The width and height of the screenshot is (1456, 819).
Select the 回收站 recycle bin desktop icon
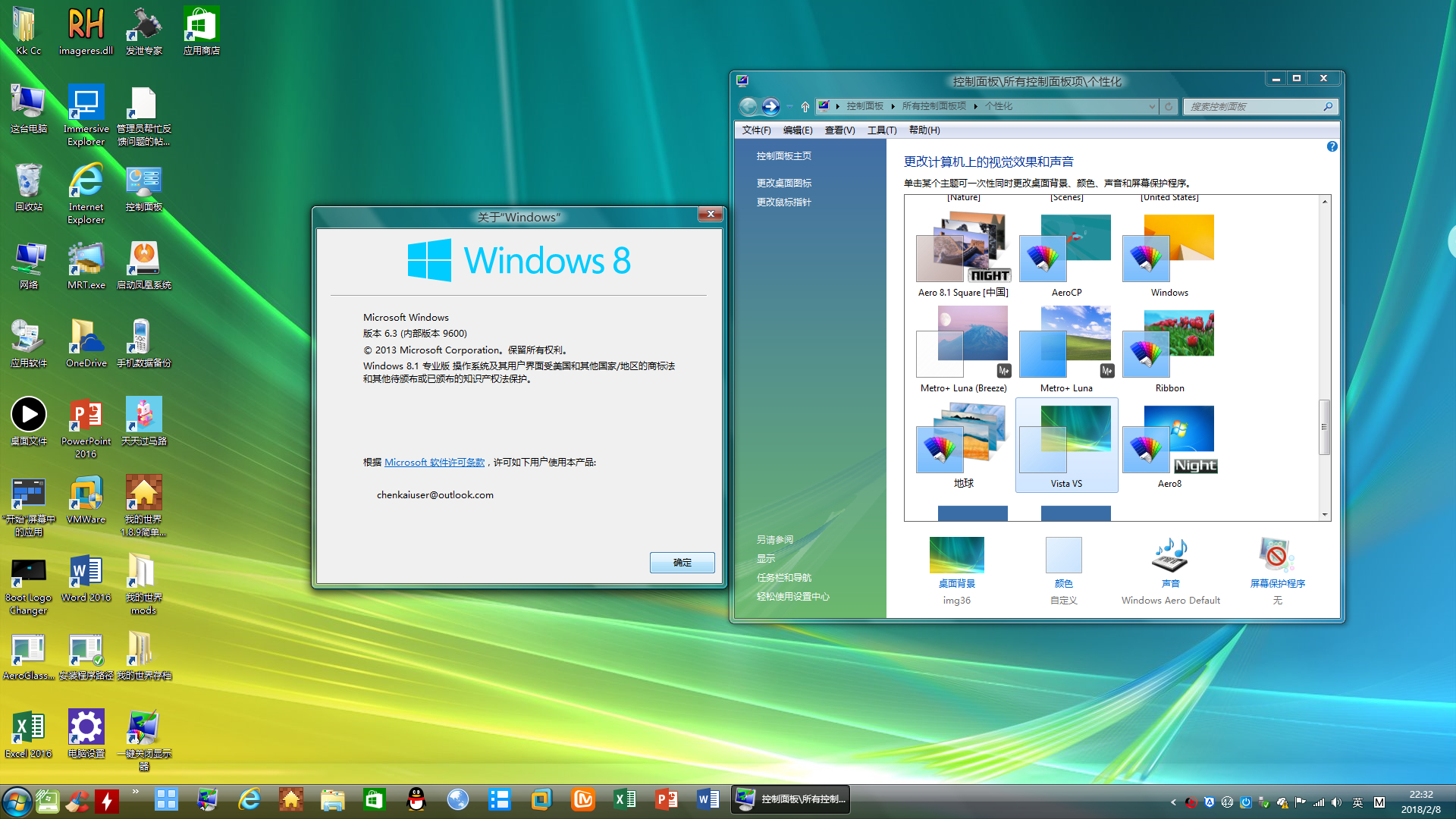point(29,188)
